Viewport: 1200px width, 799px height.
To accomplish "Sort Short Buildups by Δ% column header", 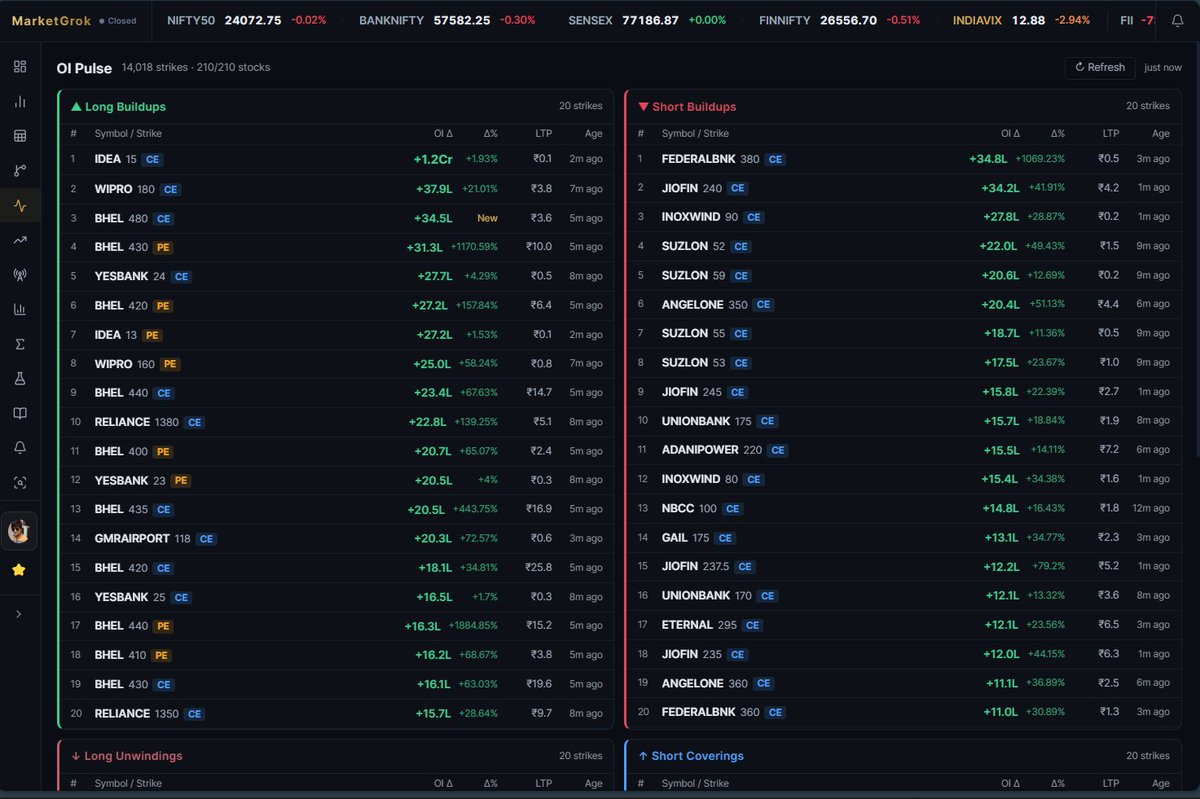I will pos(1058,134).
